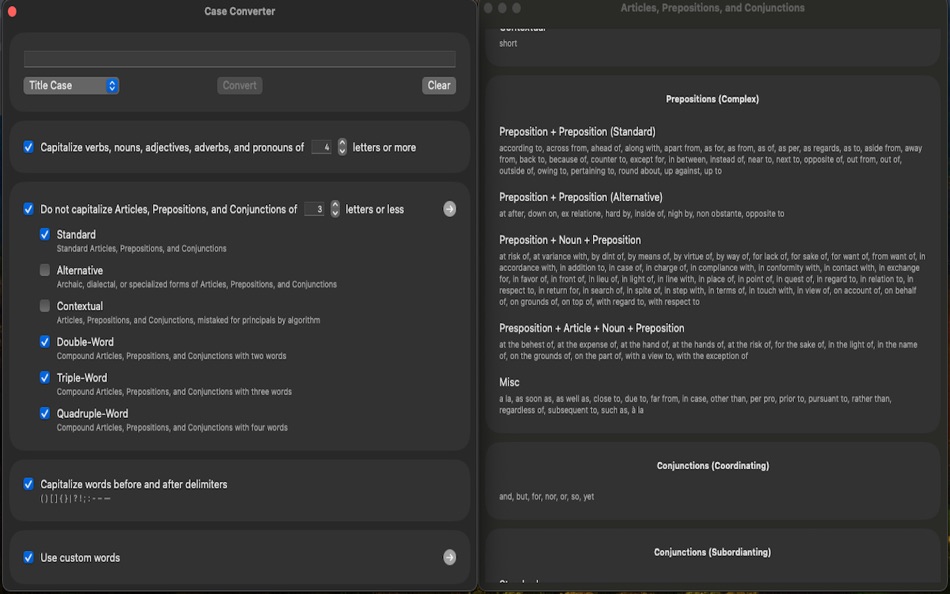The image size is (950, 594).
Task: Click the letters or less number field
Action: [x=314, y=209]
